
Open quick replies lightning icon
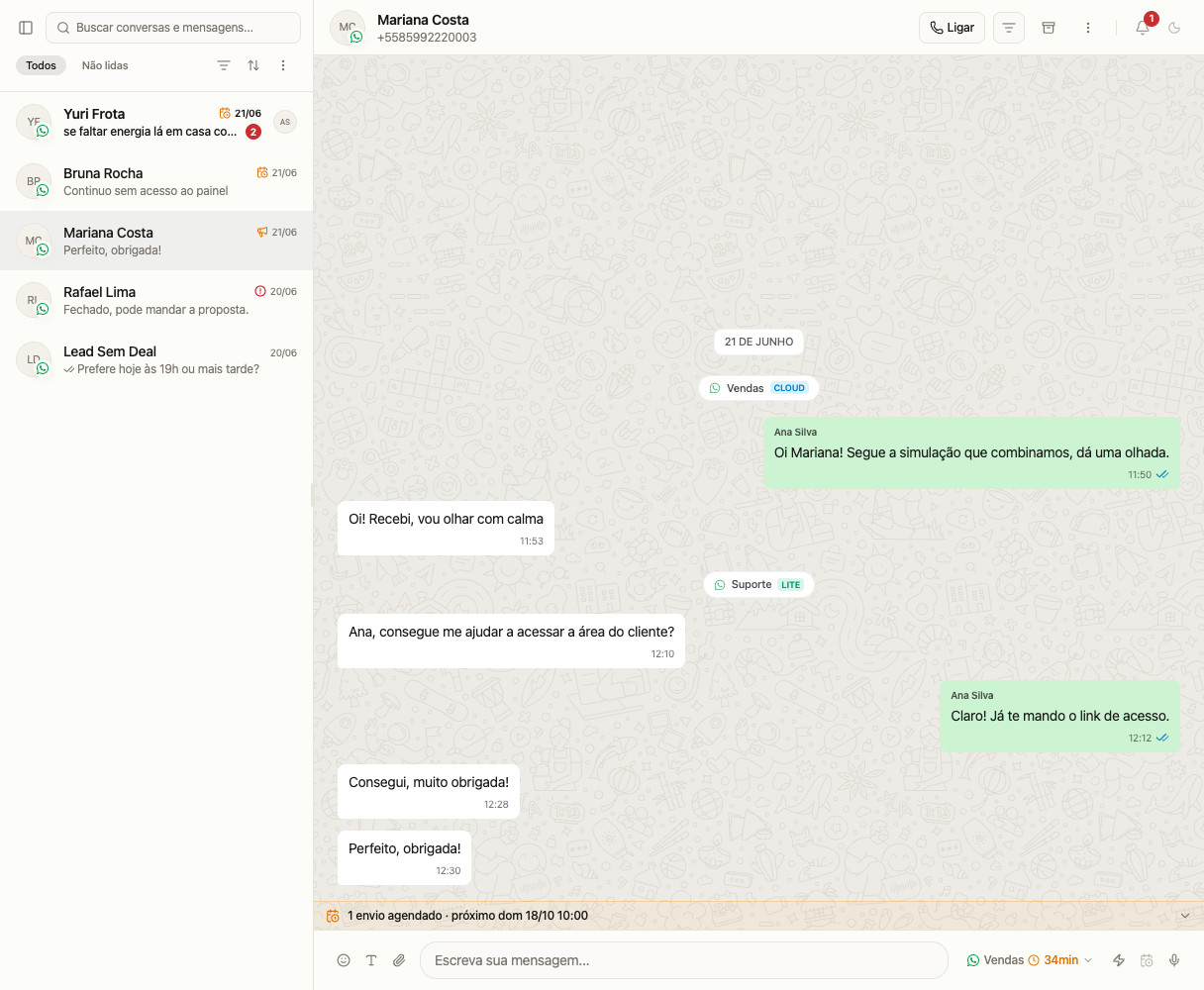1119,960
